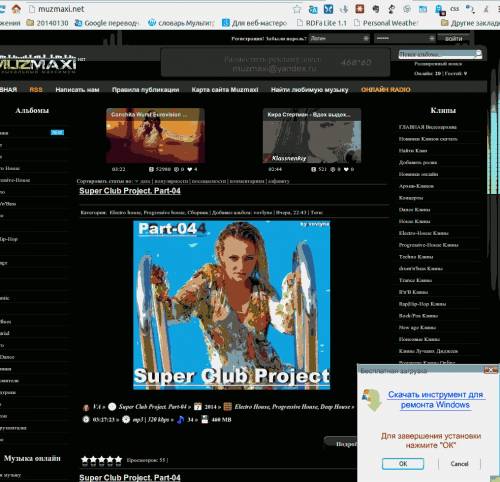Screen dimensions: 500x482
Task: Open the CSS extension icon in toolbar
Action: (x=454, y=9)
